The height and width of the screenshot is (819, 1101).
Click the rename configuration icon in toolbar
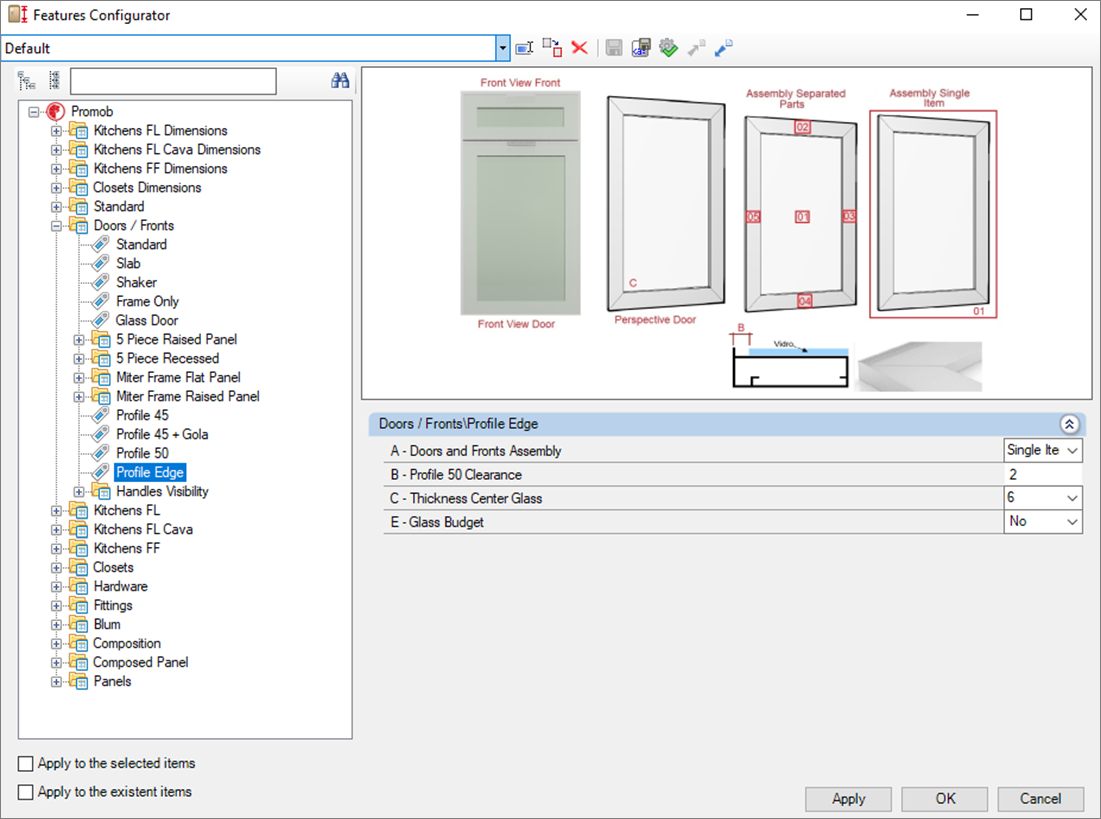(524, 48)
